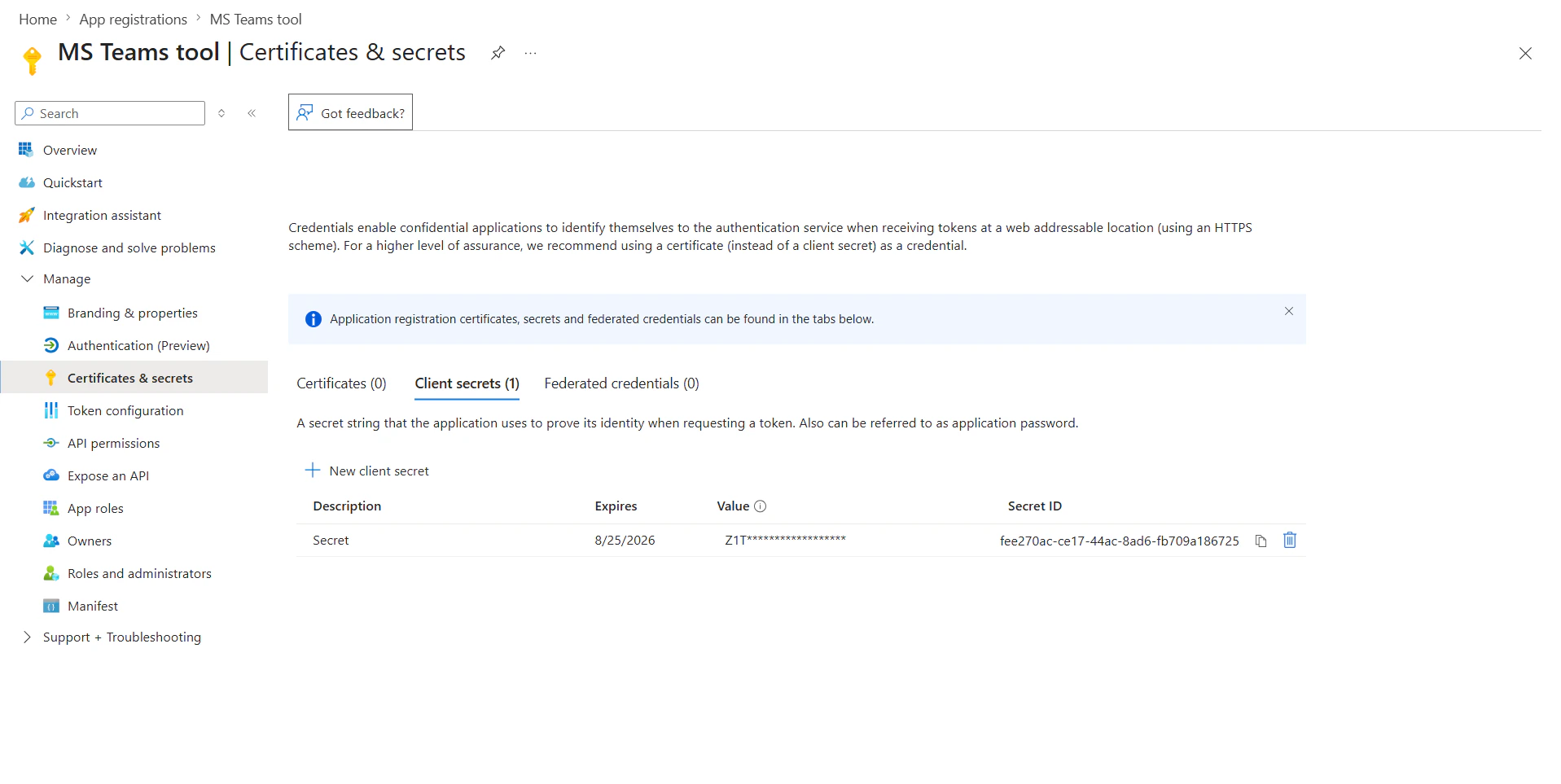Open API permissions settings
Image resolution: width=1561 pixels, height=784 pixels.
(x=113, y=443)
